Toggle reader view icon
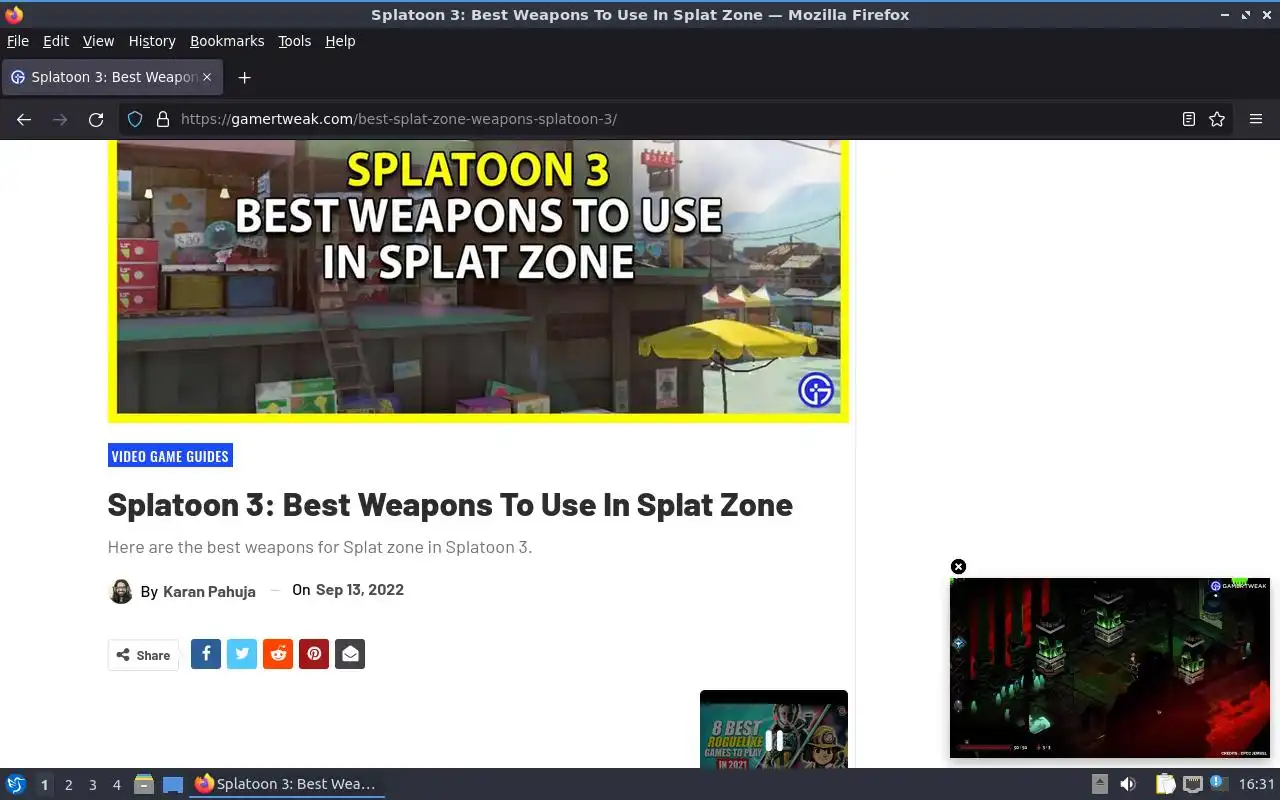 click(x=1189, y=119)
